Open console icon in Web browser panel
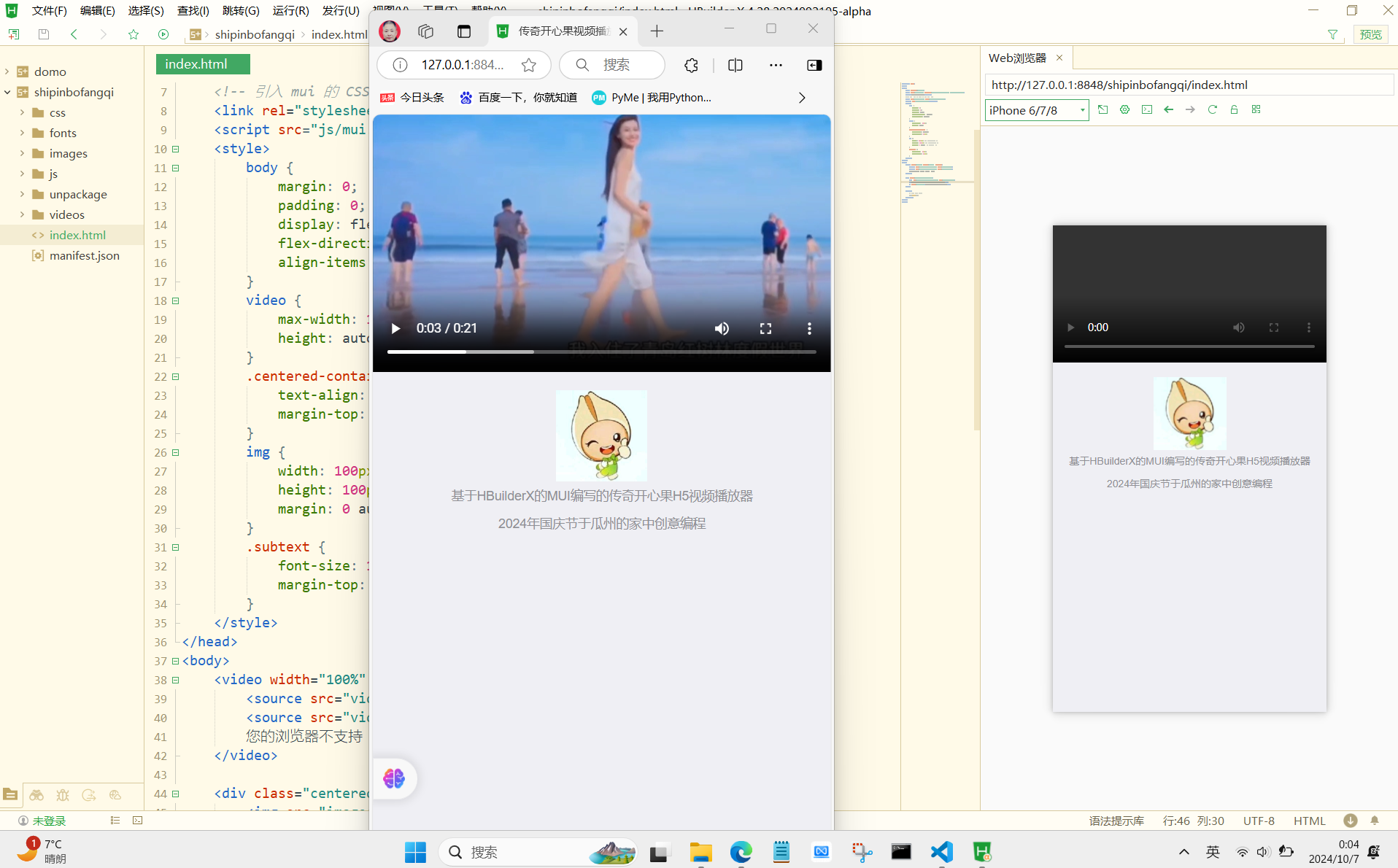The width and height of the screenshot is (1398, 868). (1146, 109)
